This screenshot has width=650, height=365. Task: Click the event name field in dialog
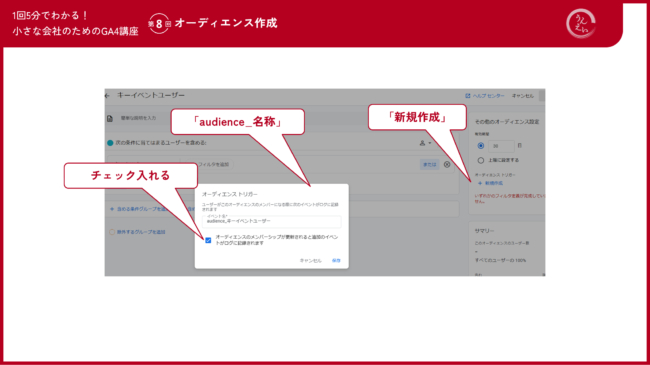click(272, 221)
